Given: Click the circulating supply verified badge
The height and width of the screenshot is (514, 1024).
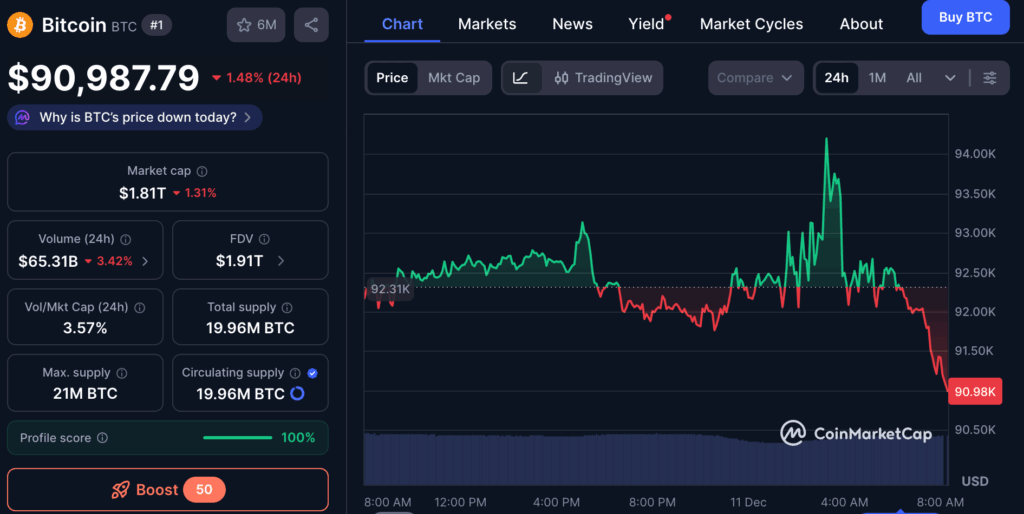Looking at the screenshot, I should click(x=312, y=373).
